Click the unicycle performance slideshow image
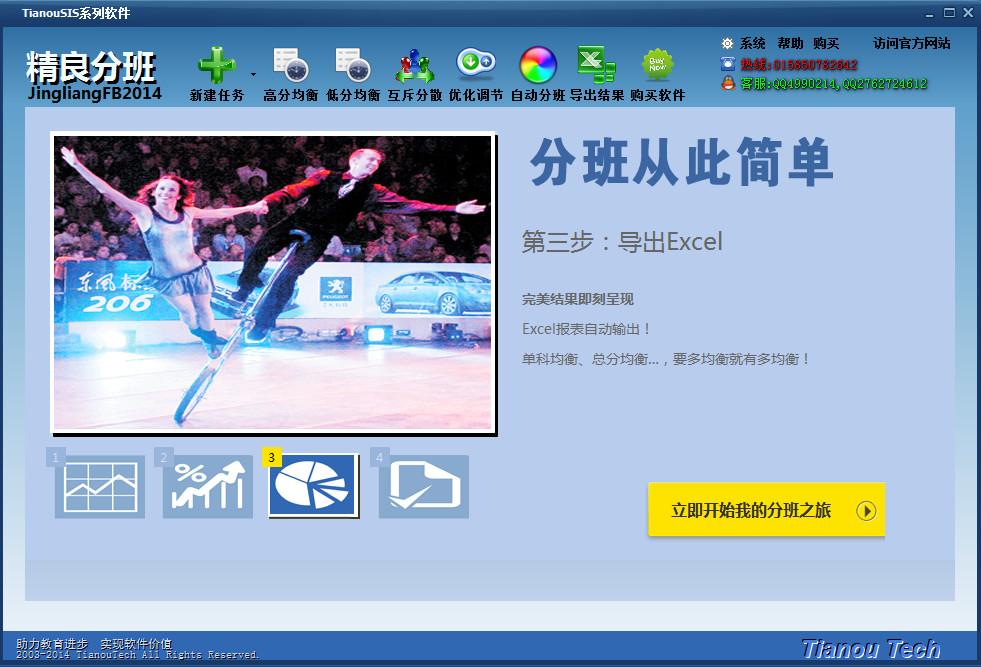Viewport: 981px width, 667px height. pos(273,283)
